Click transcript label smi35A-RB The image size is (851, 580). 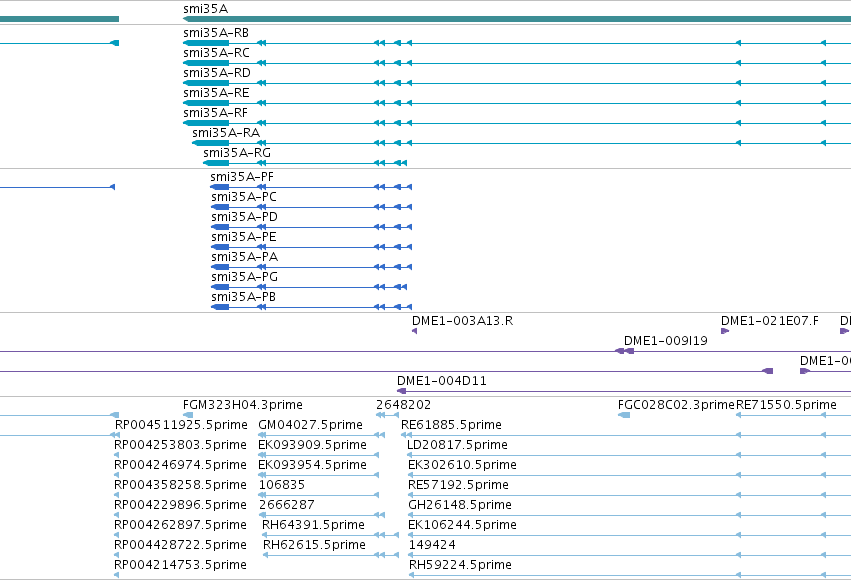(x=216, y=33)
